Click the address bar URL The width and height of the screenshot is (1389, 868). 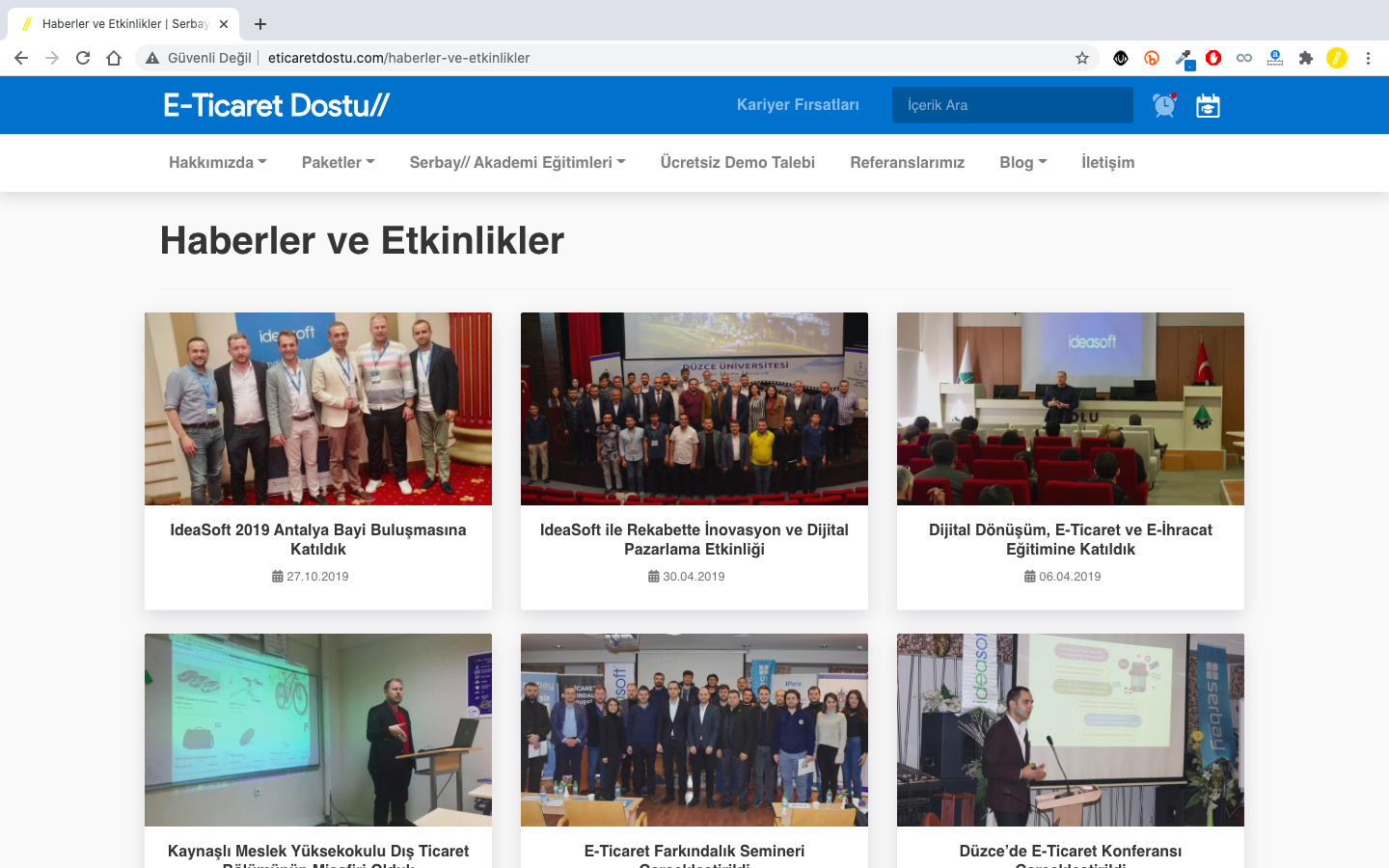399,58
